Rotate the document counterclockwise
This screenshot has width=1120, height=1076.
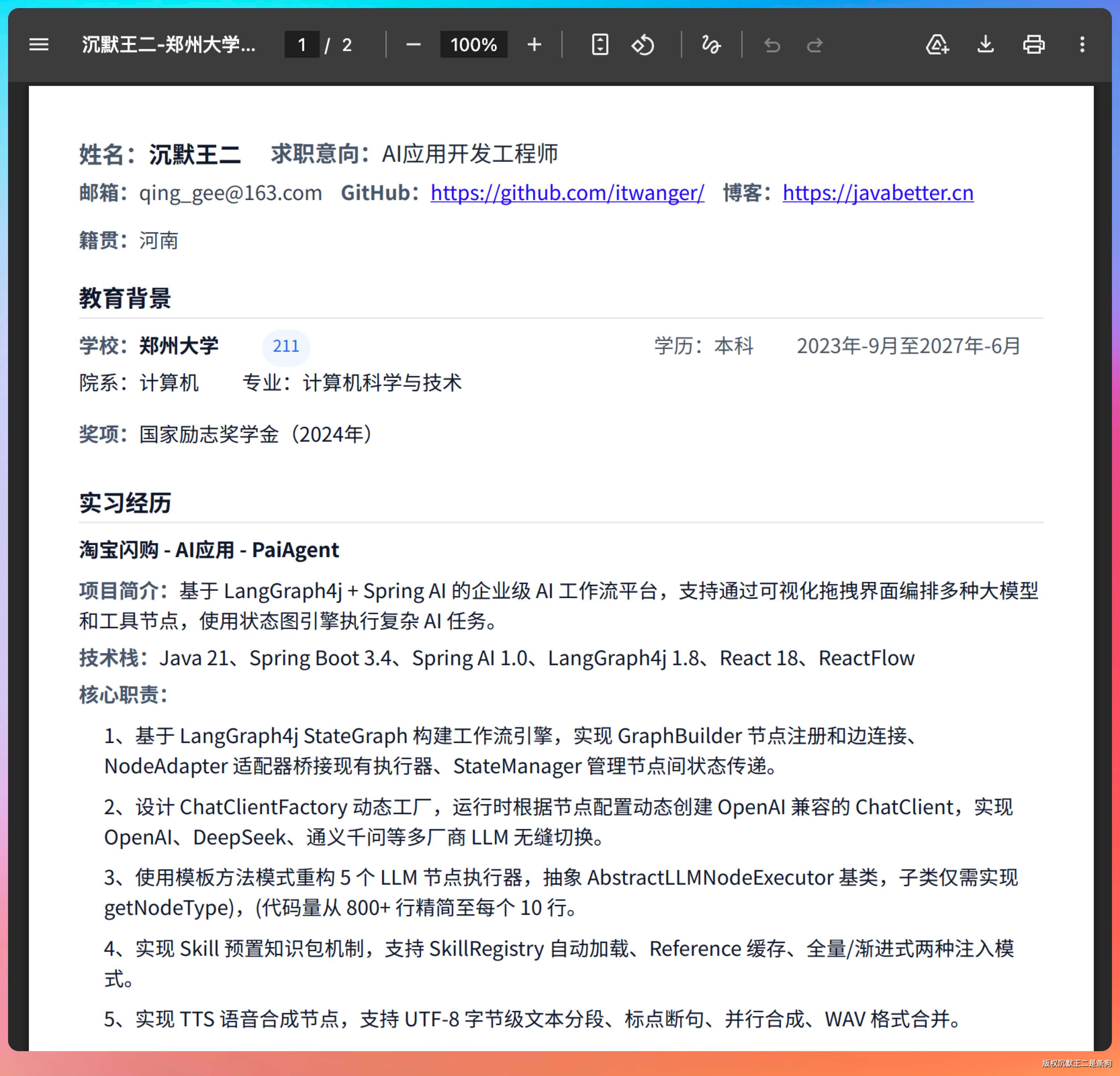(x=643, y=45)
